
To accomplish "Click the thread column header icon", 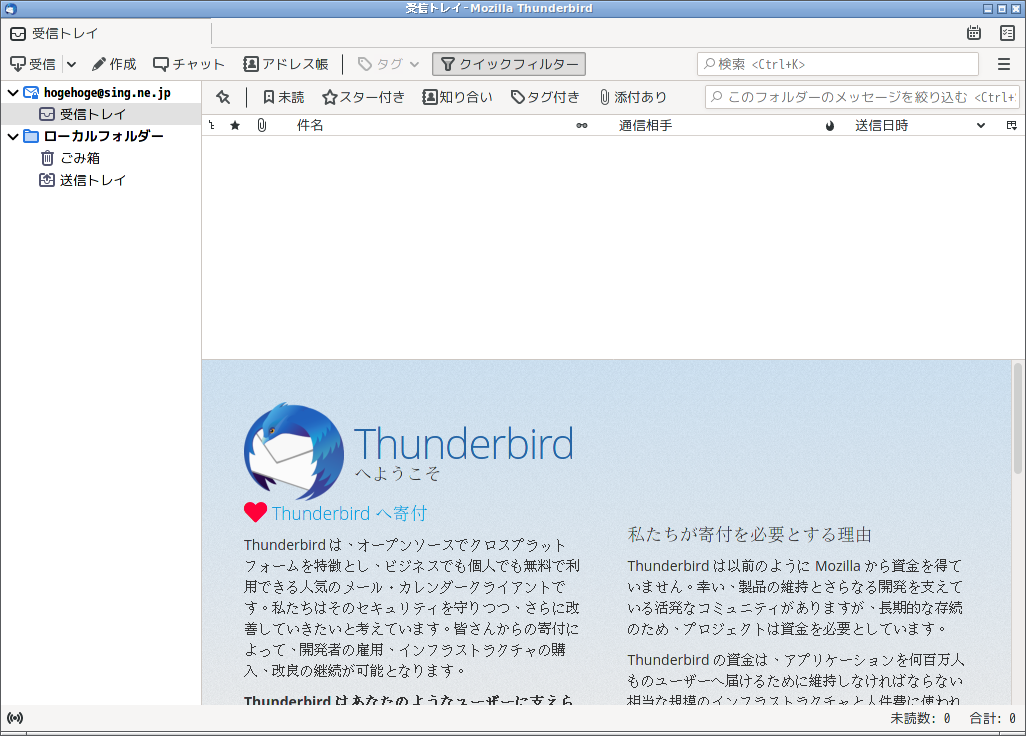I will (212, 126).
